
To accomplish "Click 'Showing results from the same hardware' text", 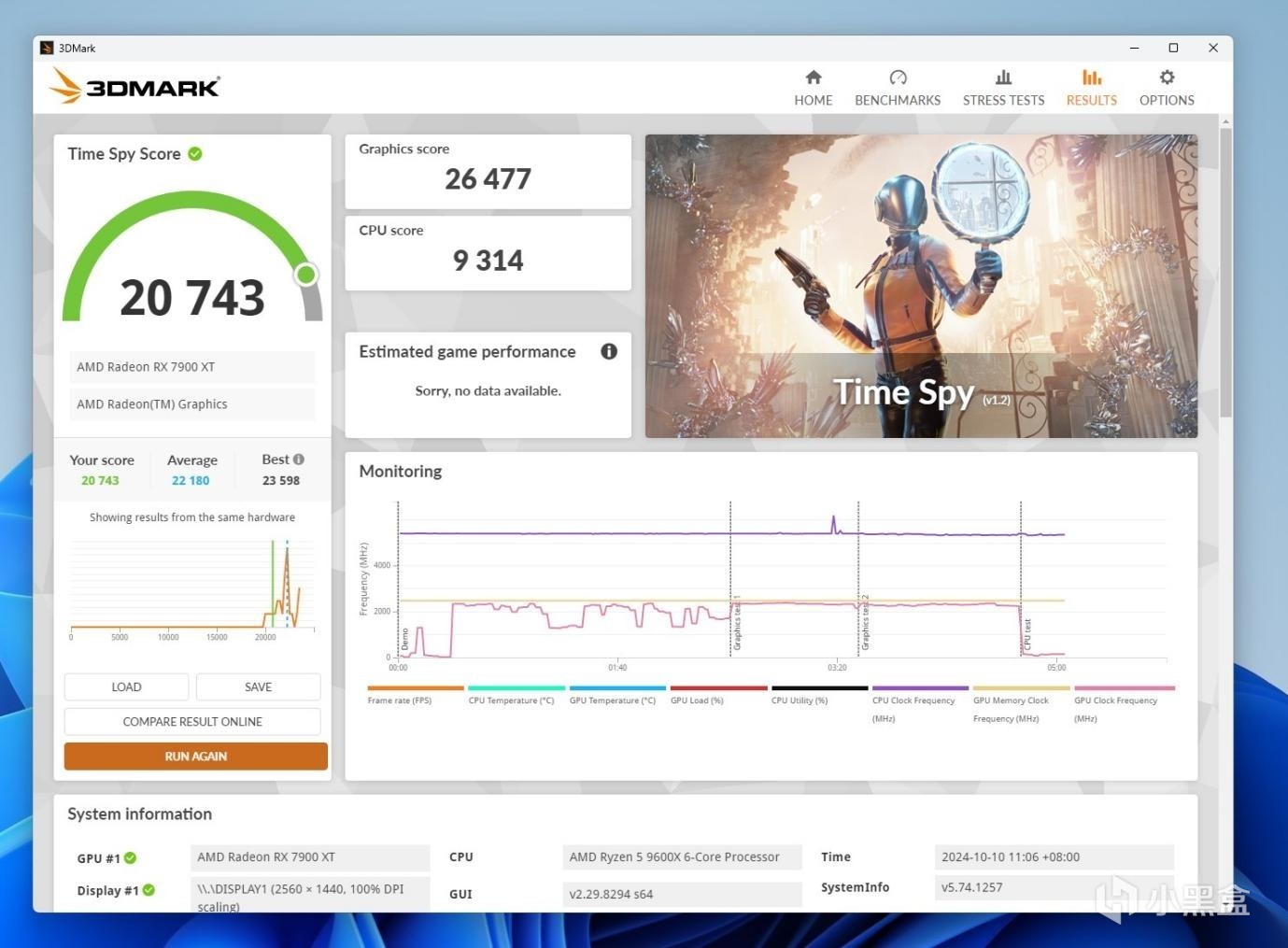I will tap(192, 517).
